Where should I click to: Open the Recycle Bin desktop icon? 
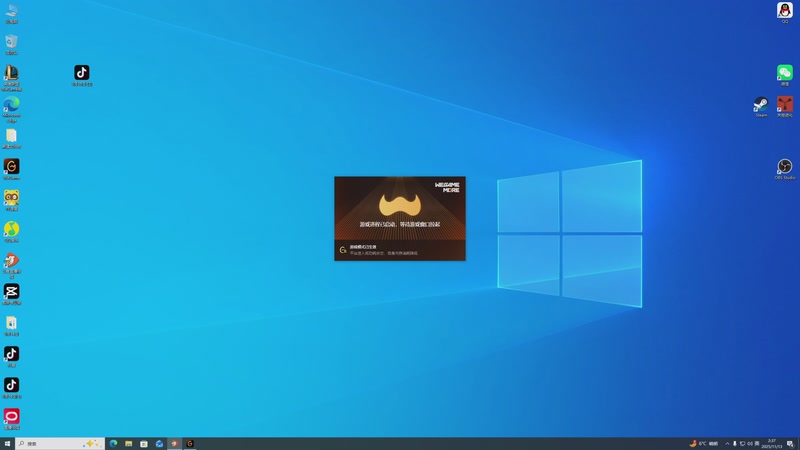point(11,44)
